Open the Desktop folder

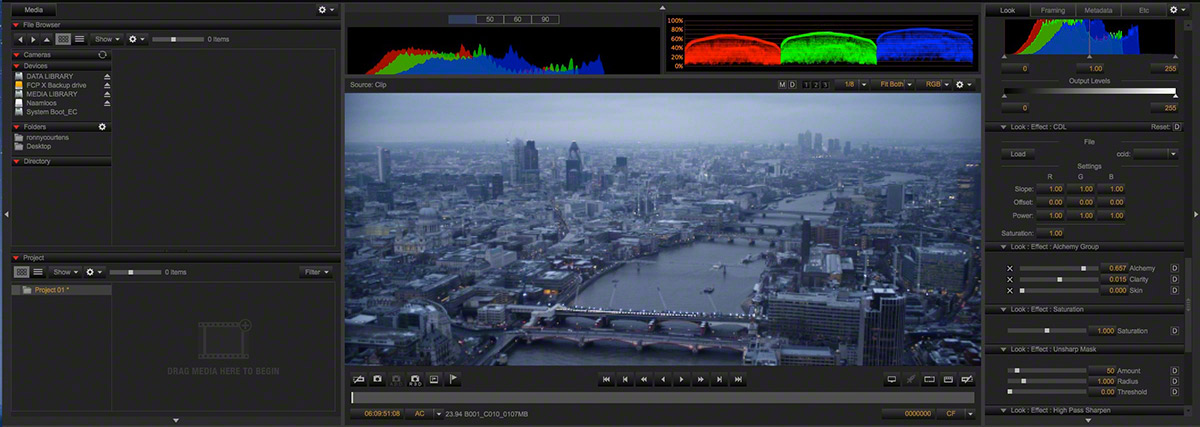click(38, 146)
